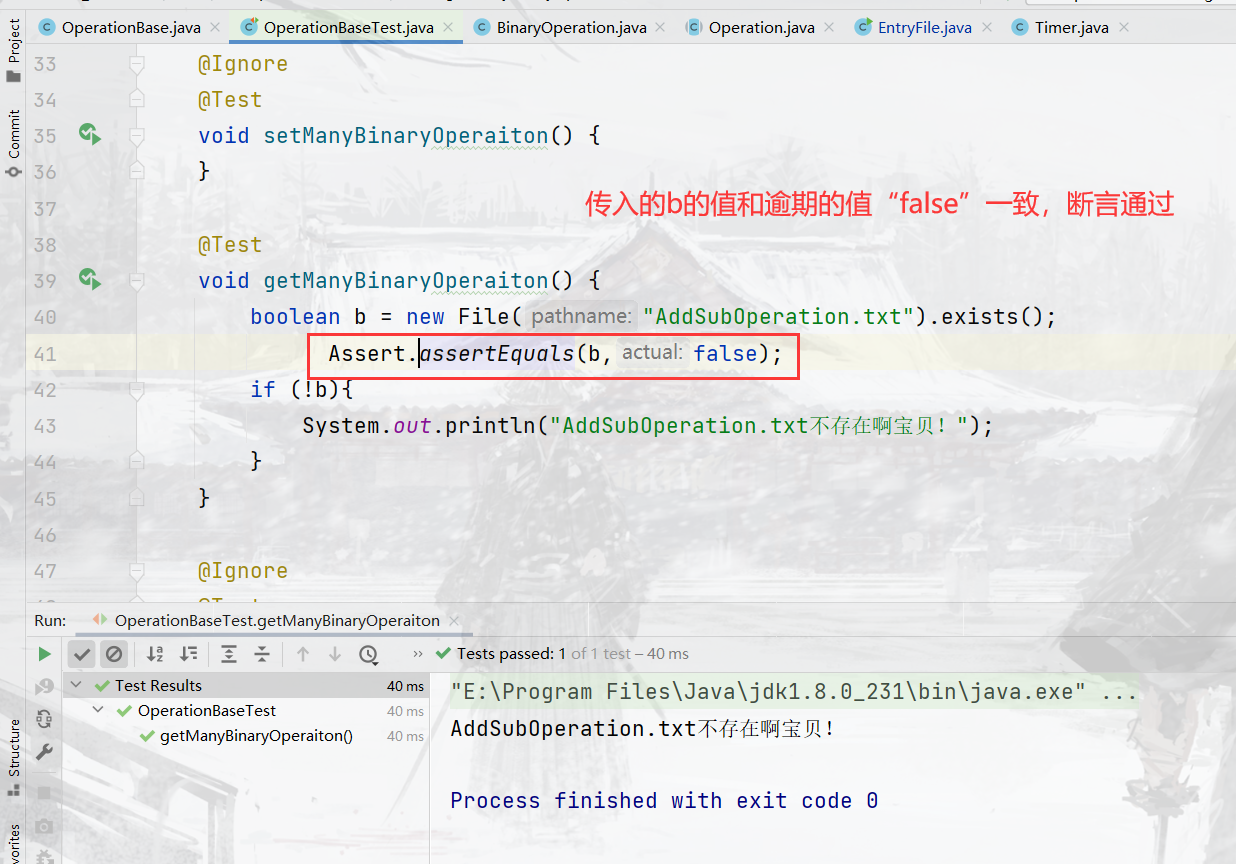Collapse all test result nodes
The width and height of the screenshot is (1236, 864).
pyautogui.click(x=262, y=654)
